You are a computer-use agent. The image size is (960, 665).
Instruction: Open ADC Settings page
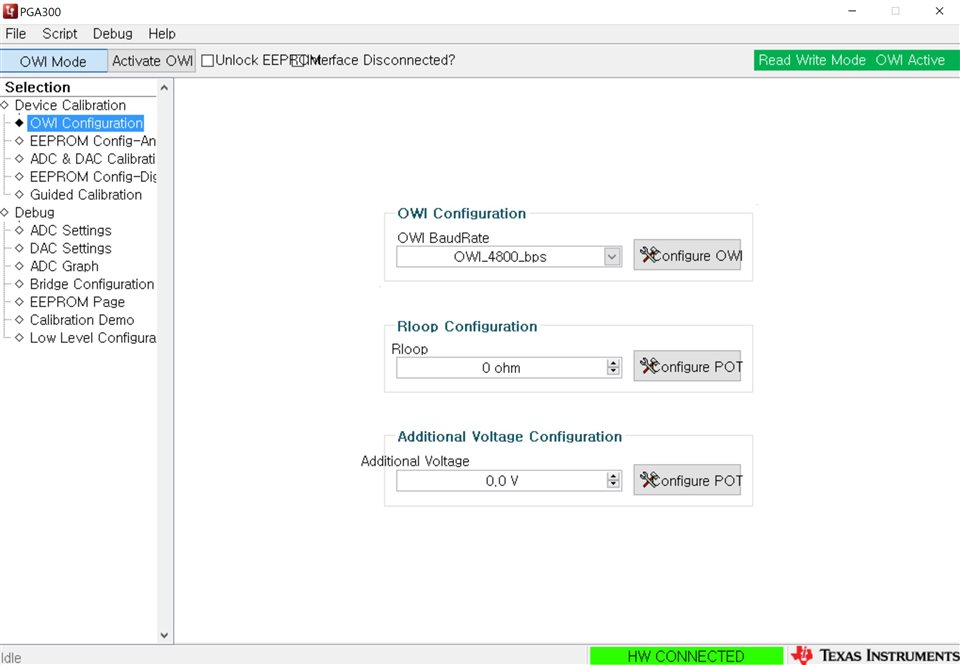(70, 230)
